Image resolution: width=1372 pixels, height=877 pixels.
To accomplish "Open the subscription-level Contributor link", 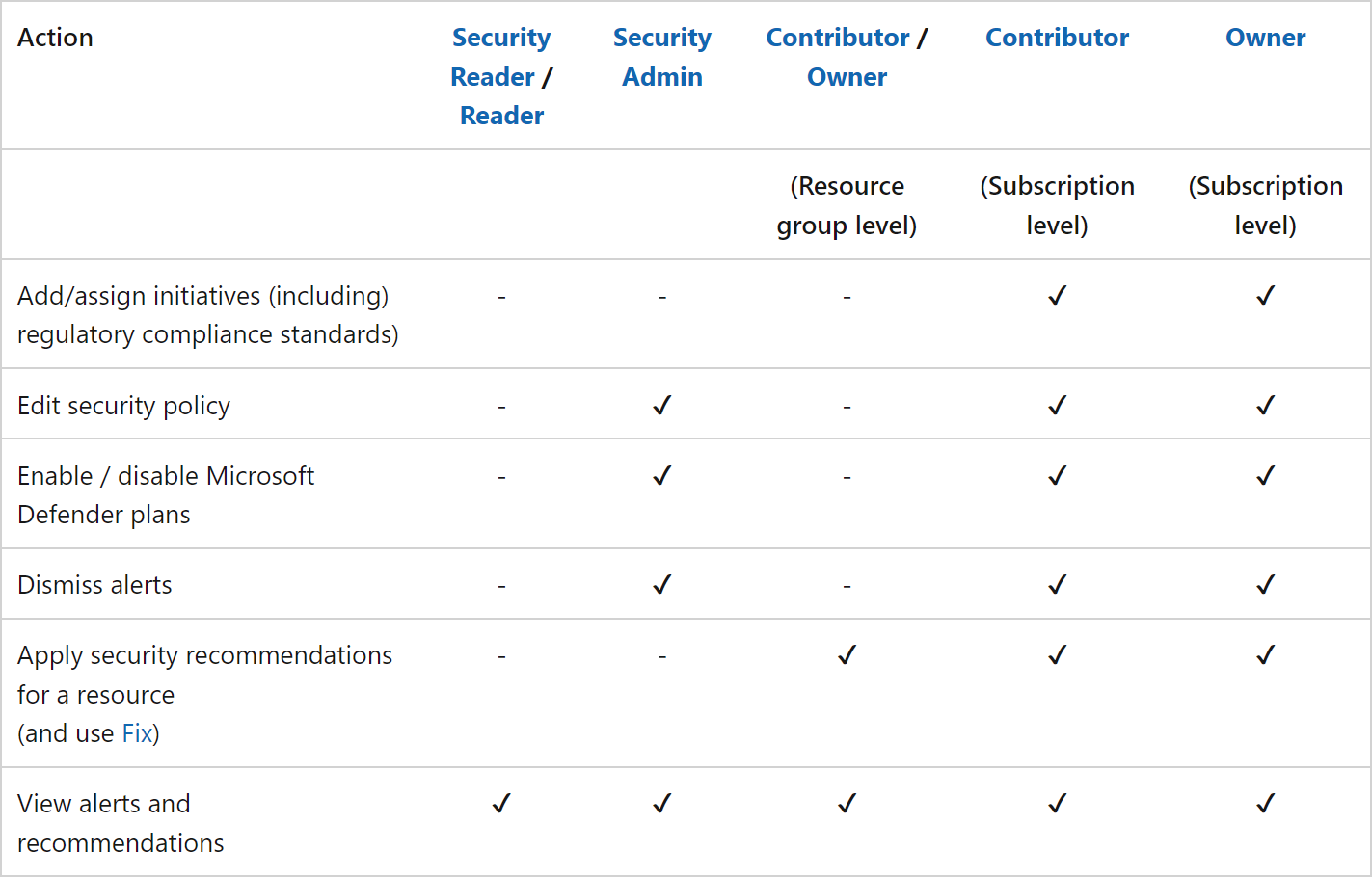I will pos(1057,38).
